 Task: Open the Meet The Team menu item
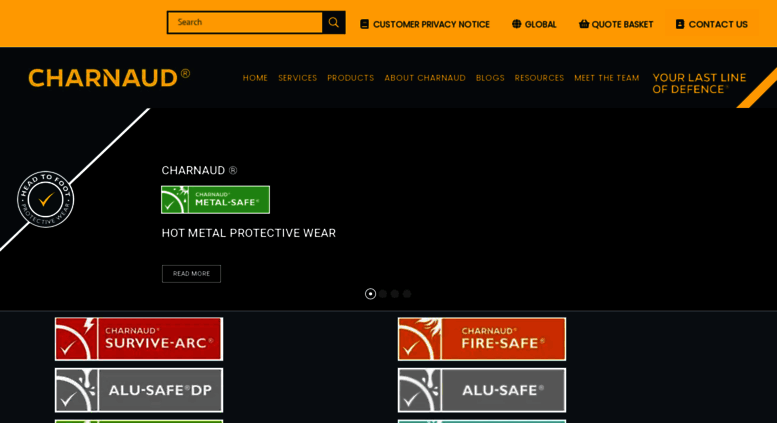click(x=607, y=78)
